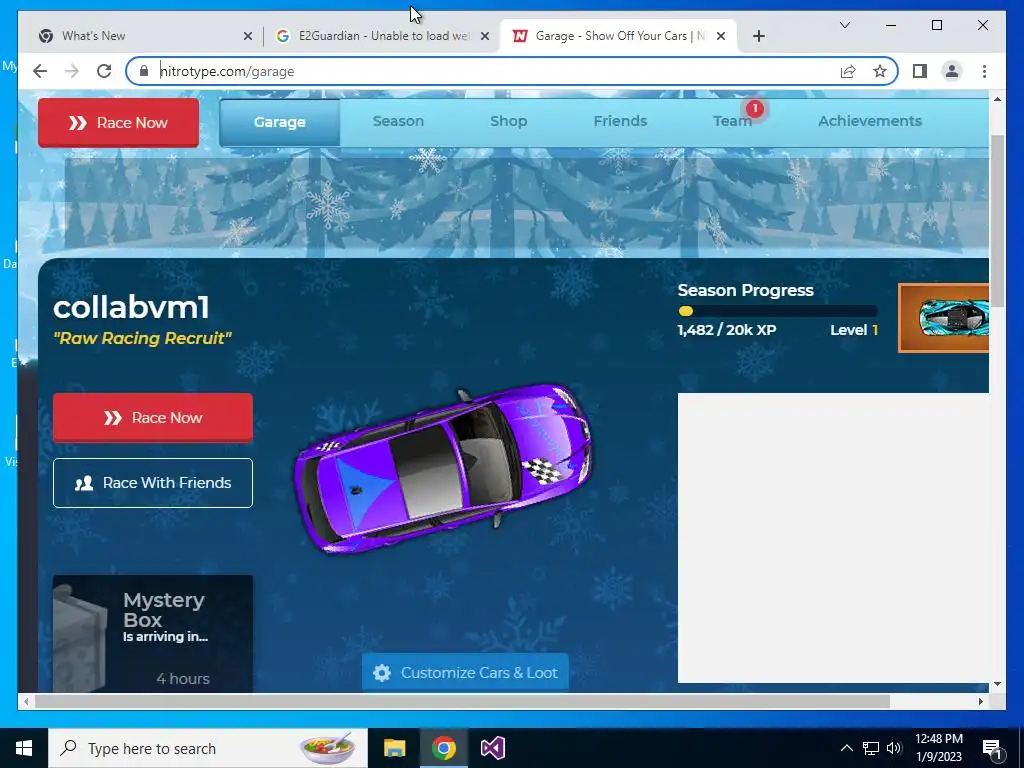Click the Chrome taskbar icon
This screenshot has height=768, width=1024.
pos(443,748)
